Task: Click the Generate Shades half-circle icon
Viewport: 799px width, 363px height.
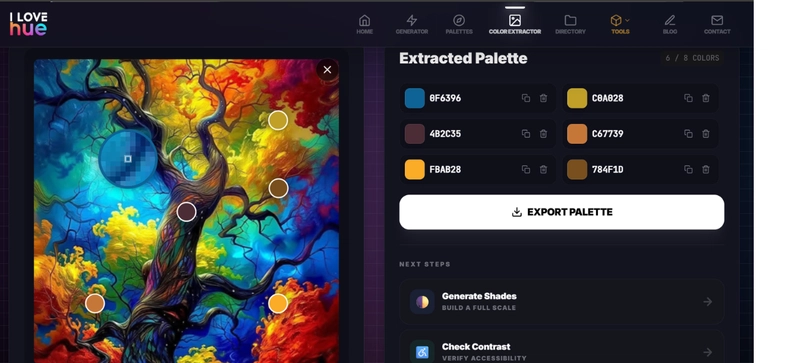Action: (422, 302)
